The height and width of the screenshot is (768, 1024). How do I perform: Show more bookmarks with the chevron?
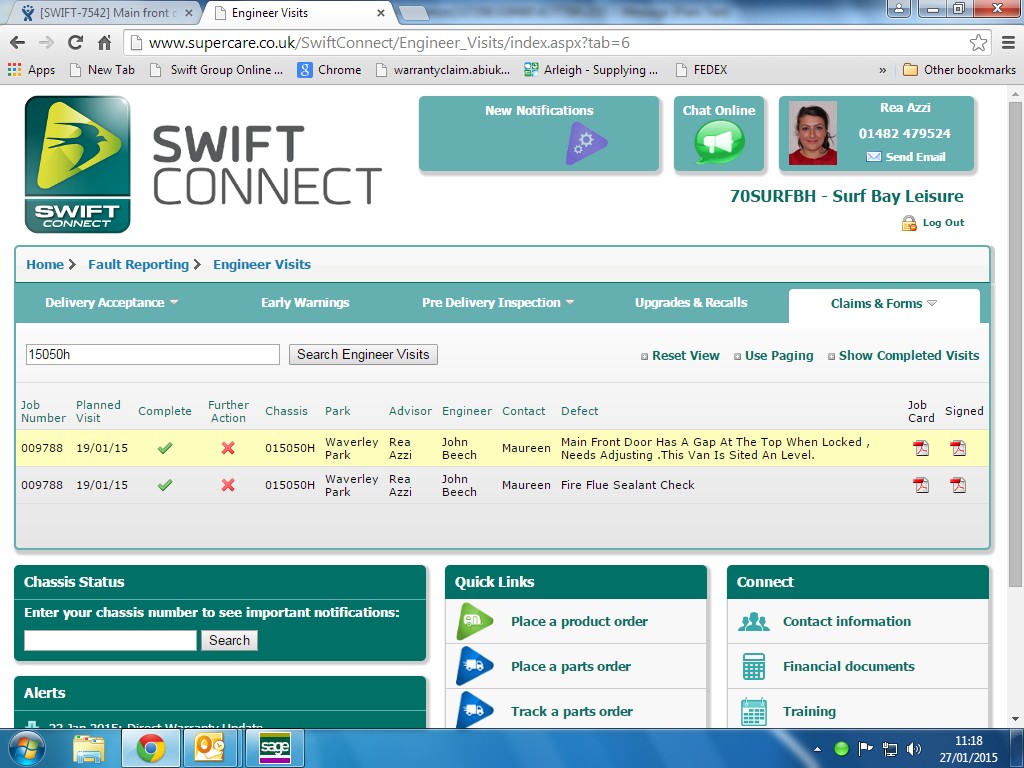pyautogui.click(x=883, y=70)
